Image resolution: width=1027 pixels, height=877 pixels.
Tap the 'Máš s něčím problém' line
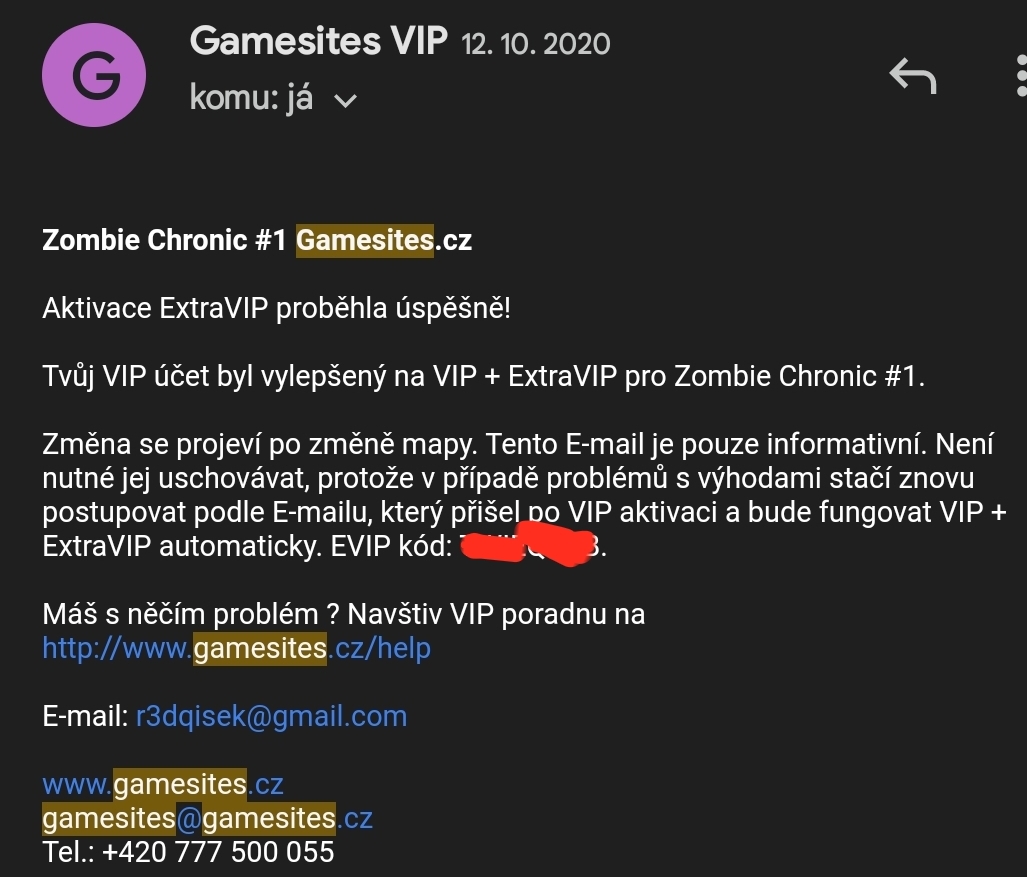click(x=344, y=614)
